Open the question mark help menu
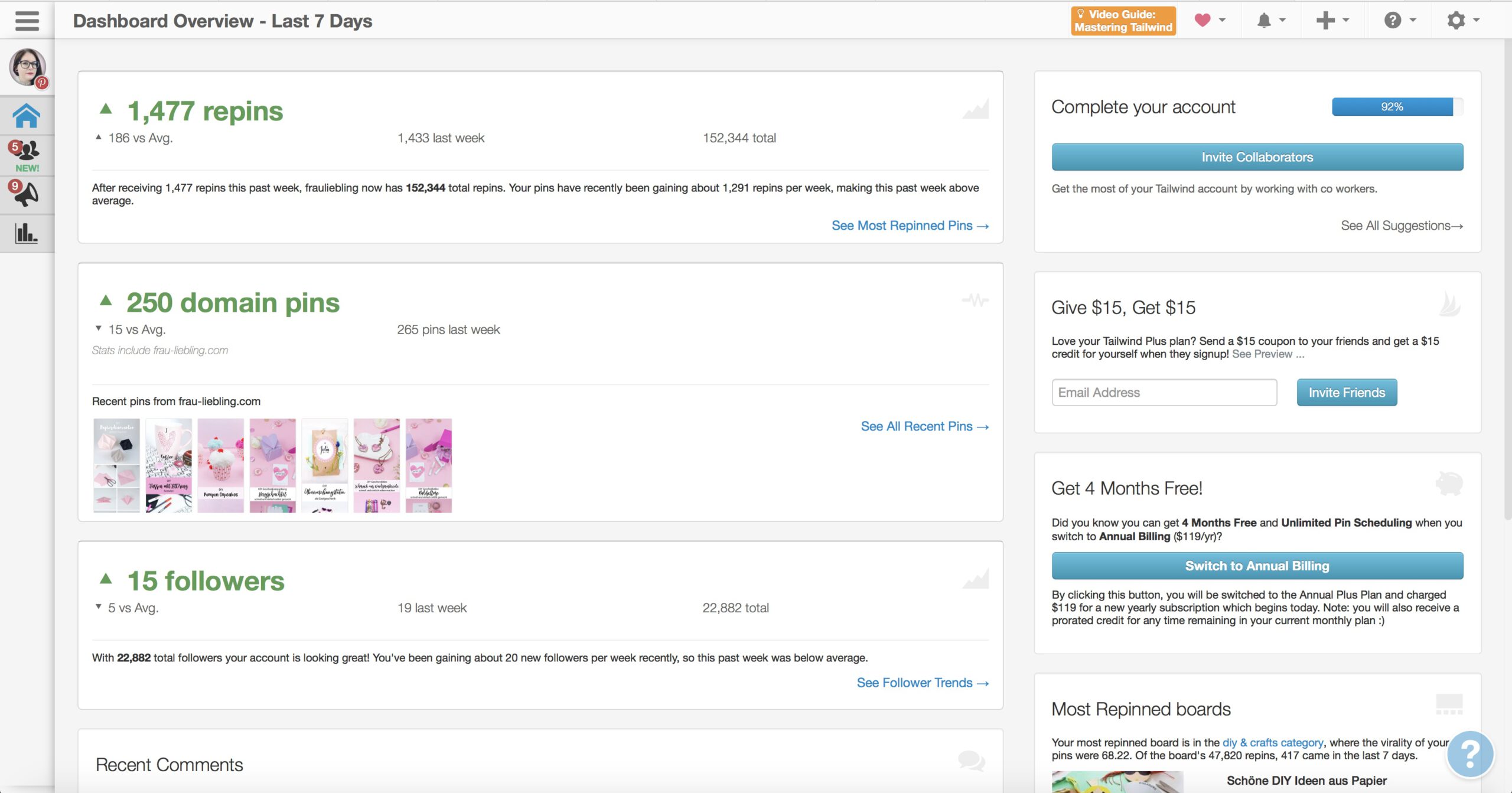 [x=1399, y=20]
